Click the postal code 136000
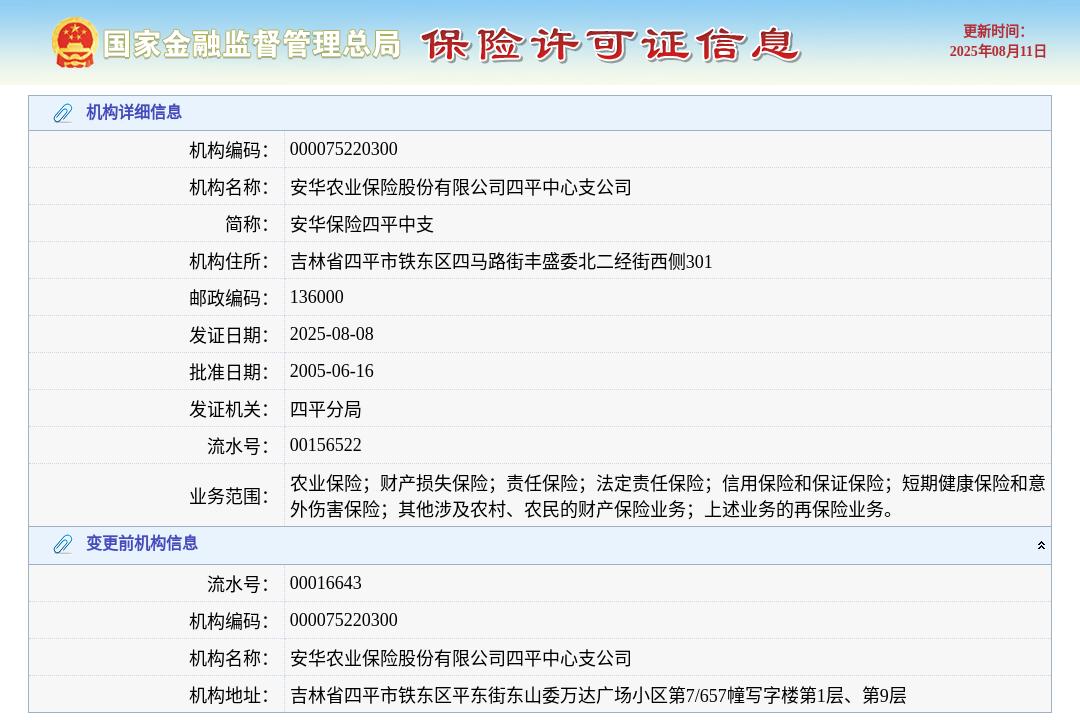The height and width of the screenshot is (727, 1080). point(316,297)
